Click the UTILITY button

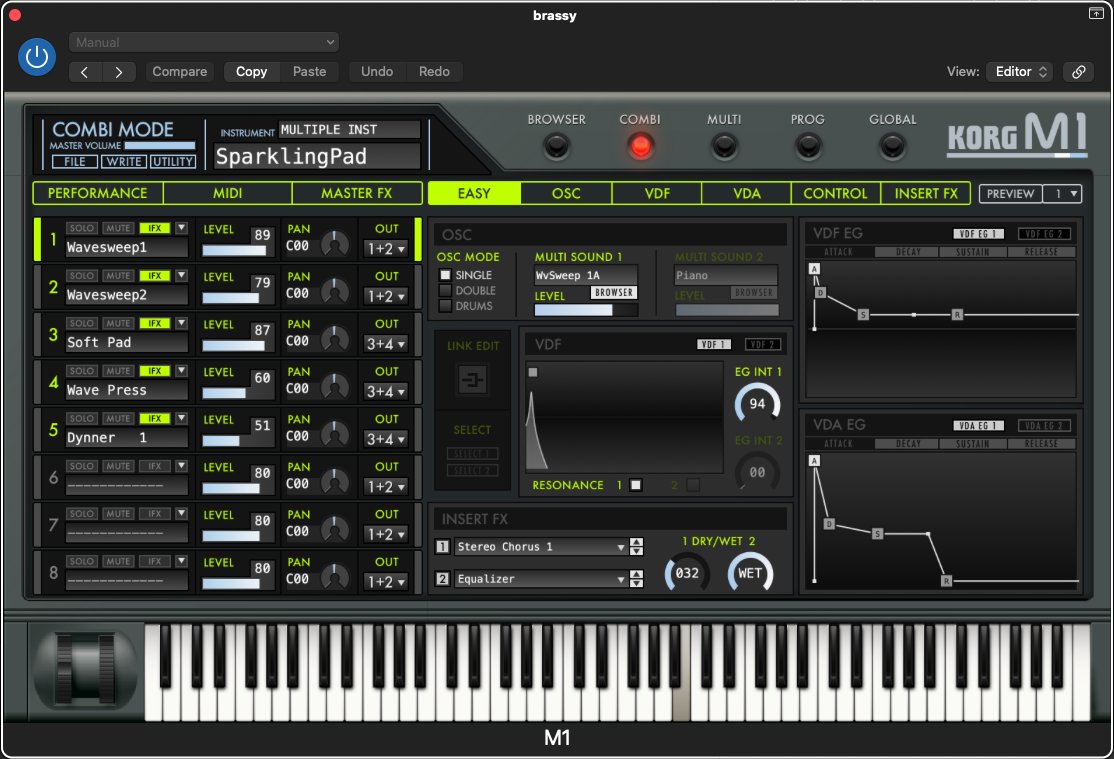point(173,162)
